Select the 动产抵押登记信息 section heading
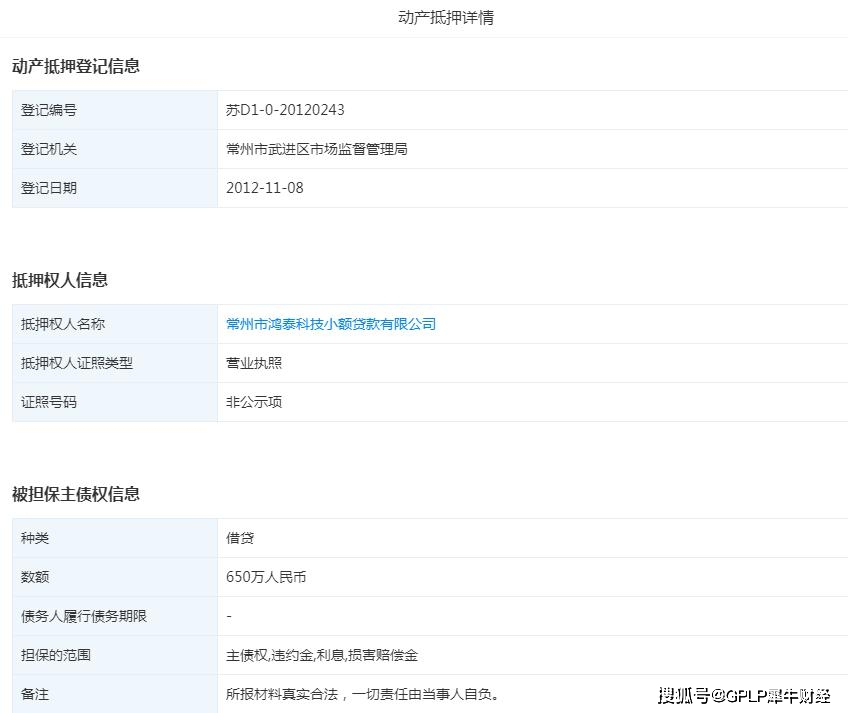This screenshot has width=848, height=713. point(76,66)
